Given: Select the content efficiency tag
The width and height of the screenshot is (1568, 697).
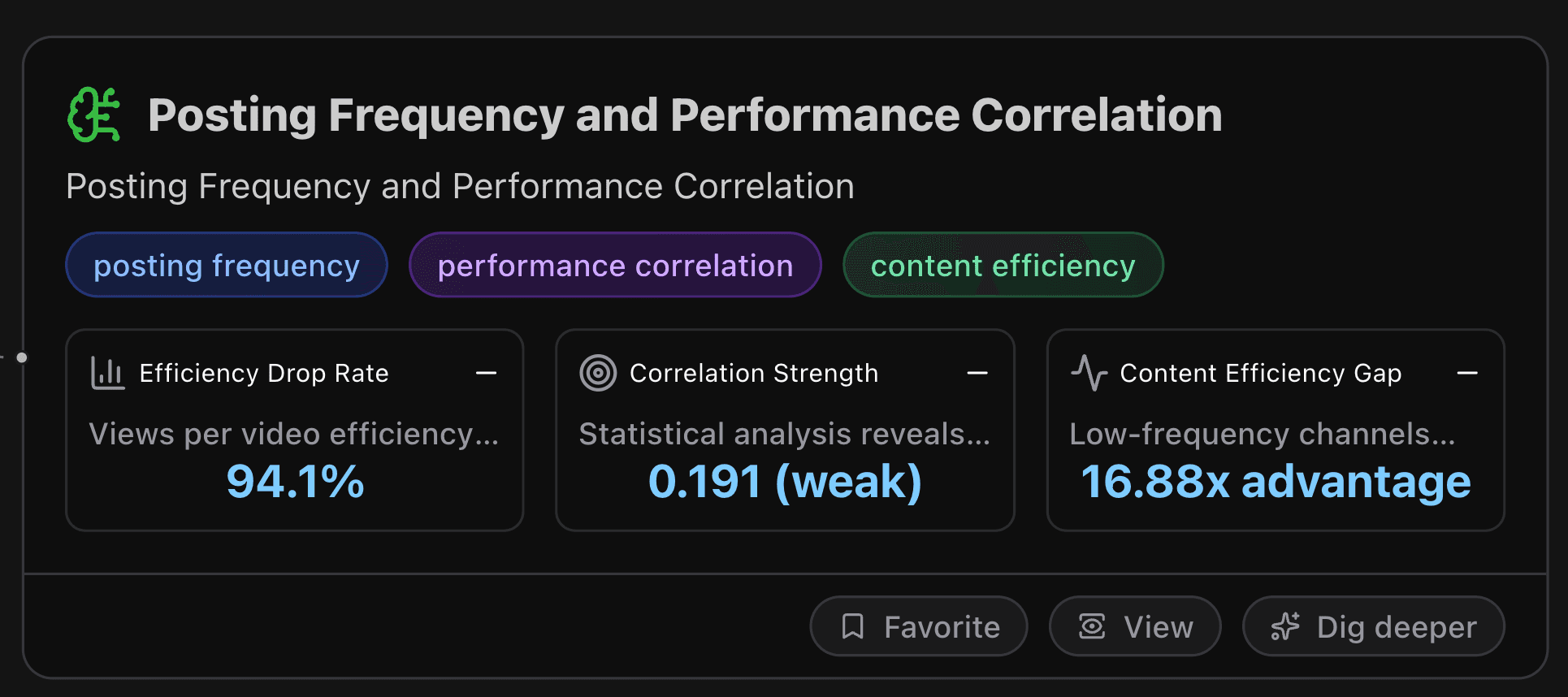Looking at the screenshot, I should [1003, 265].
